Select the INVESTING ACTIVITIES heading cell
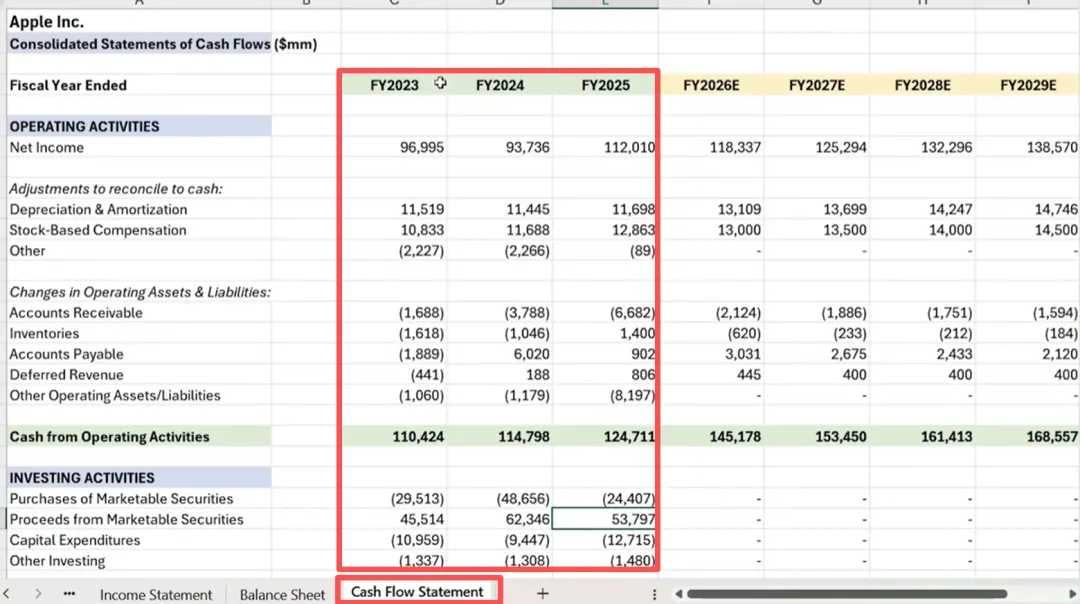The height and width of the screenshot is (604, 1080). 139,478
